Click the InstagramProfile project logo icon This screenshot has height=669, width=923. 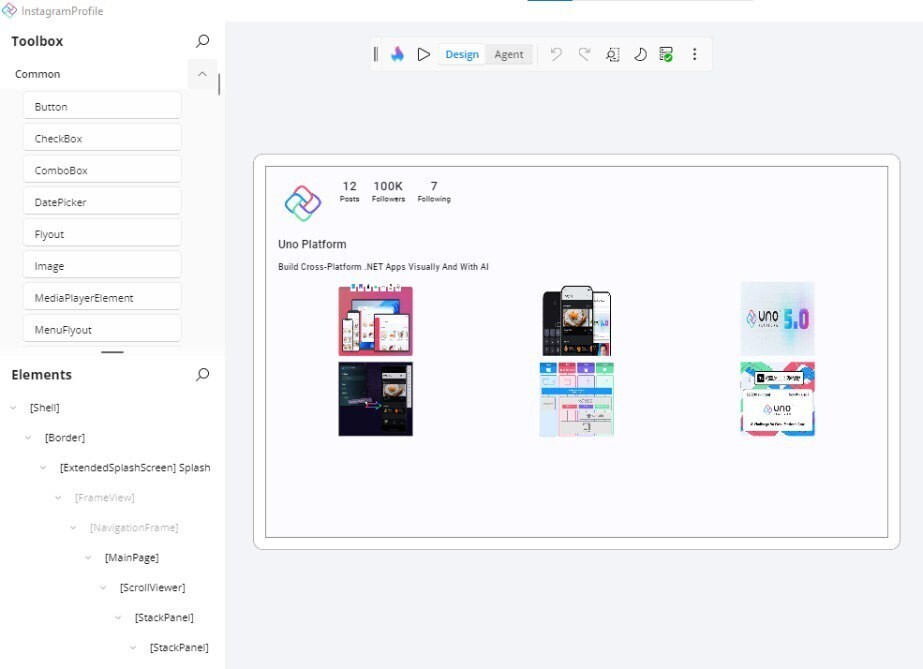coord(12,10)
